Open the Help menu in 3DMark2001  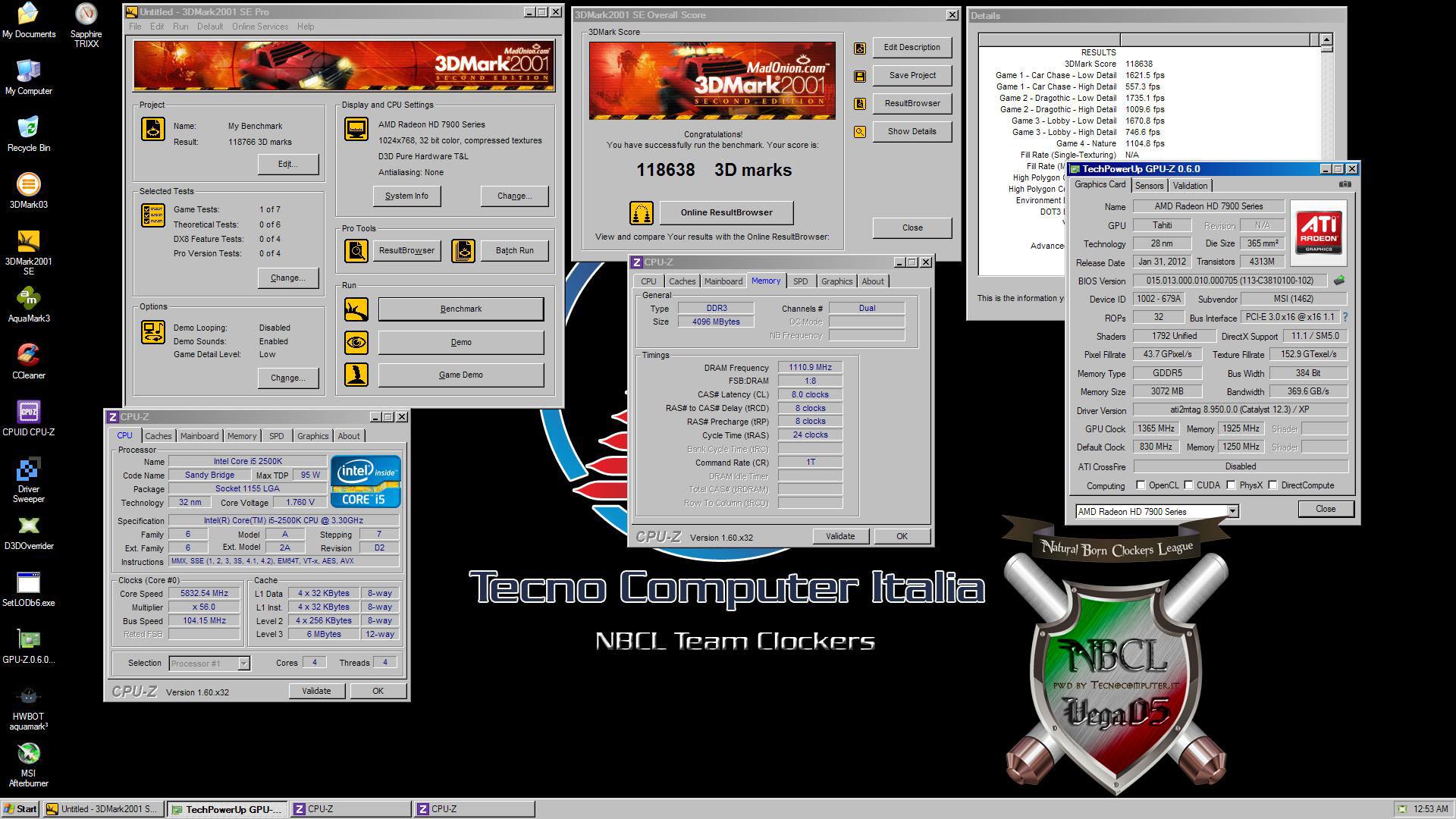coord(306,27)
